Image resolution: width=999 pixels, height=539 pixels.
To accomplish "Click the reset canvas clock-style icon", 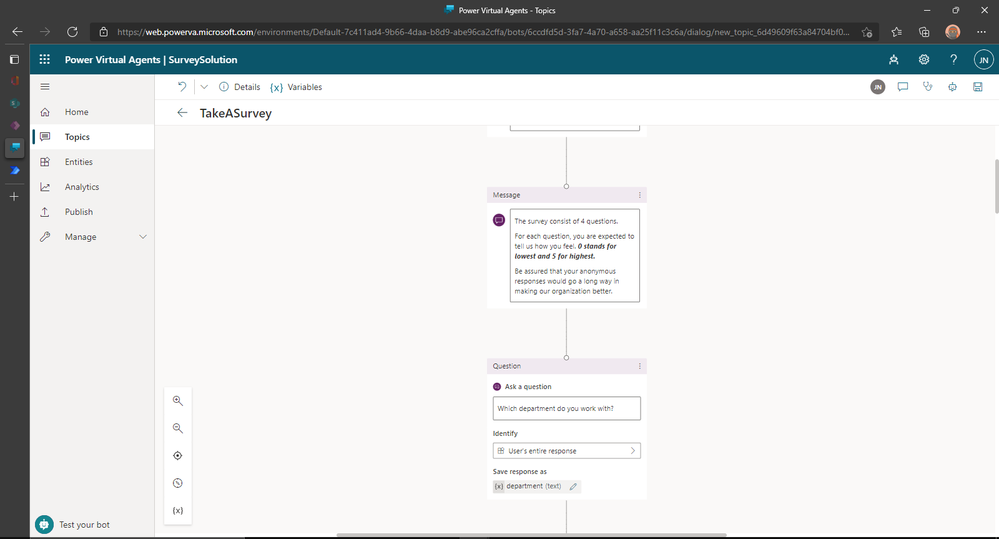I will [x=178, y=483].
